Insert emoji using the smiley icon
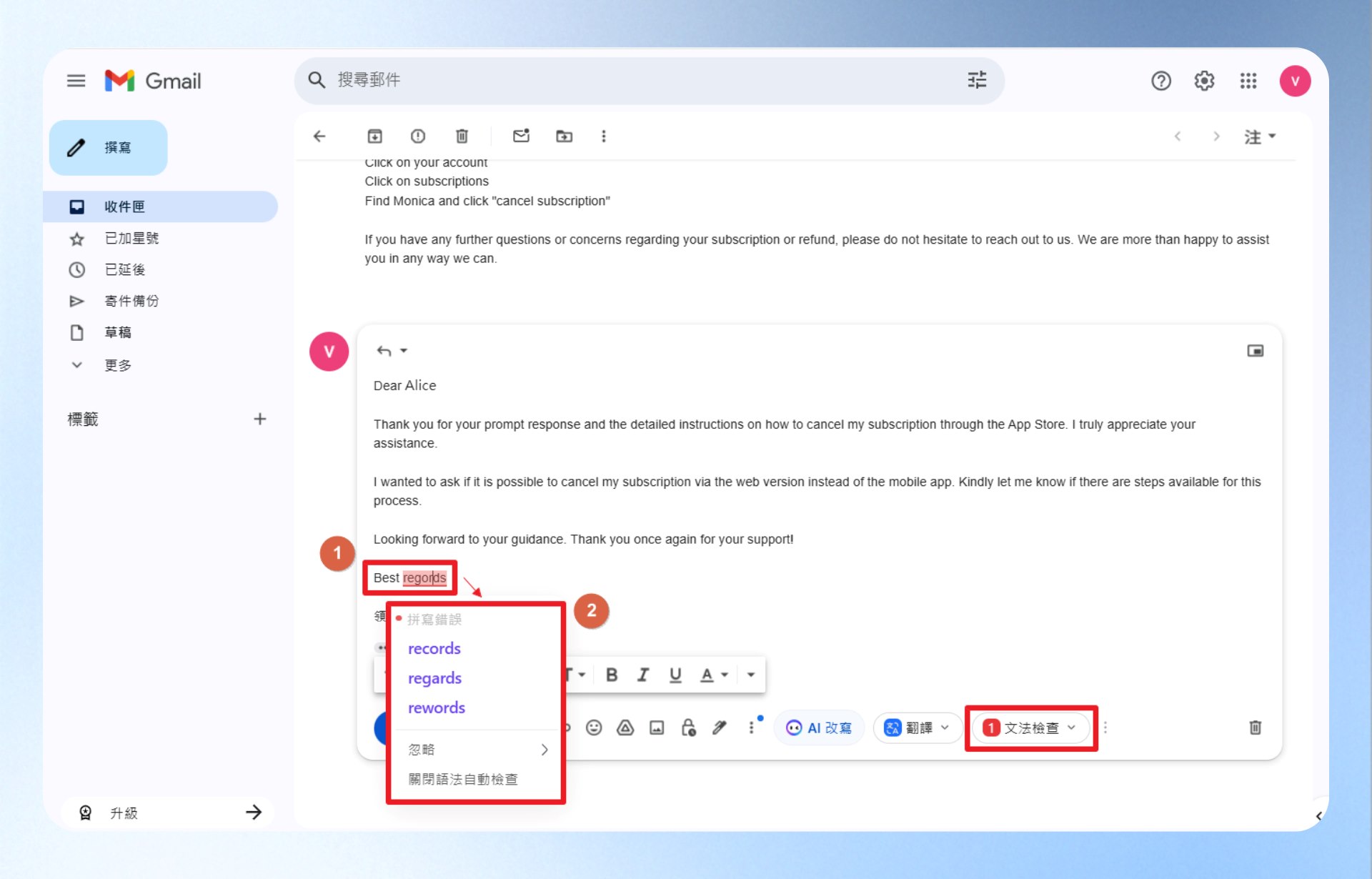Screen dimensions: 1372x879 point(594,727)
